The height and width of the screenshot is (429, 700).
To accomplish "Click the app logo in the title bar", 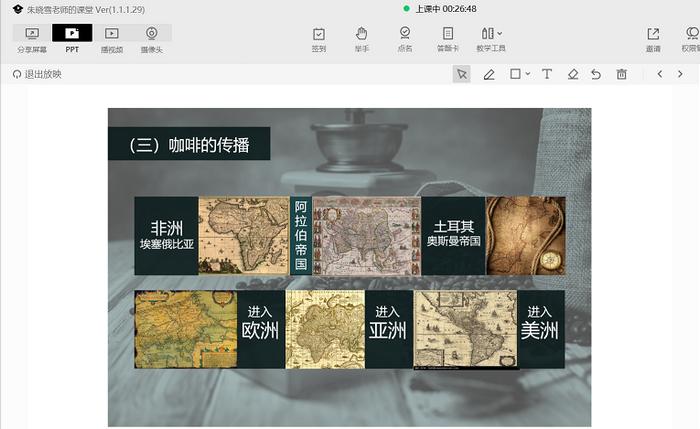I will click(x=17, y=9).
